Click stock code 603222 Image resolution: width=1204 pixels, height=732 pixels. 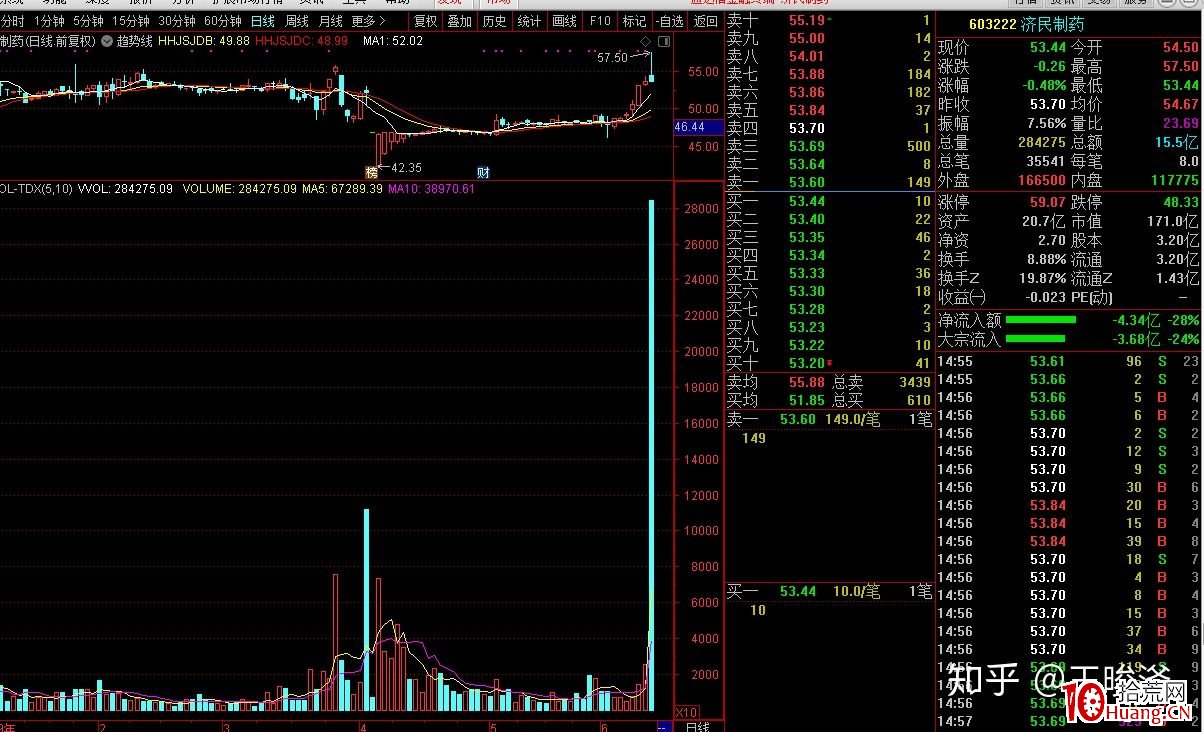992,24
